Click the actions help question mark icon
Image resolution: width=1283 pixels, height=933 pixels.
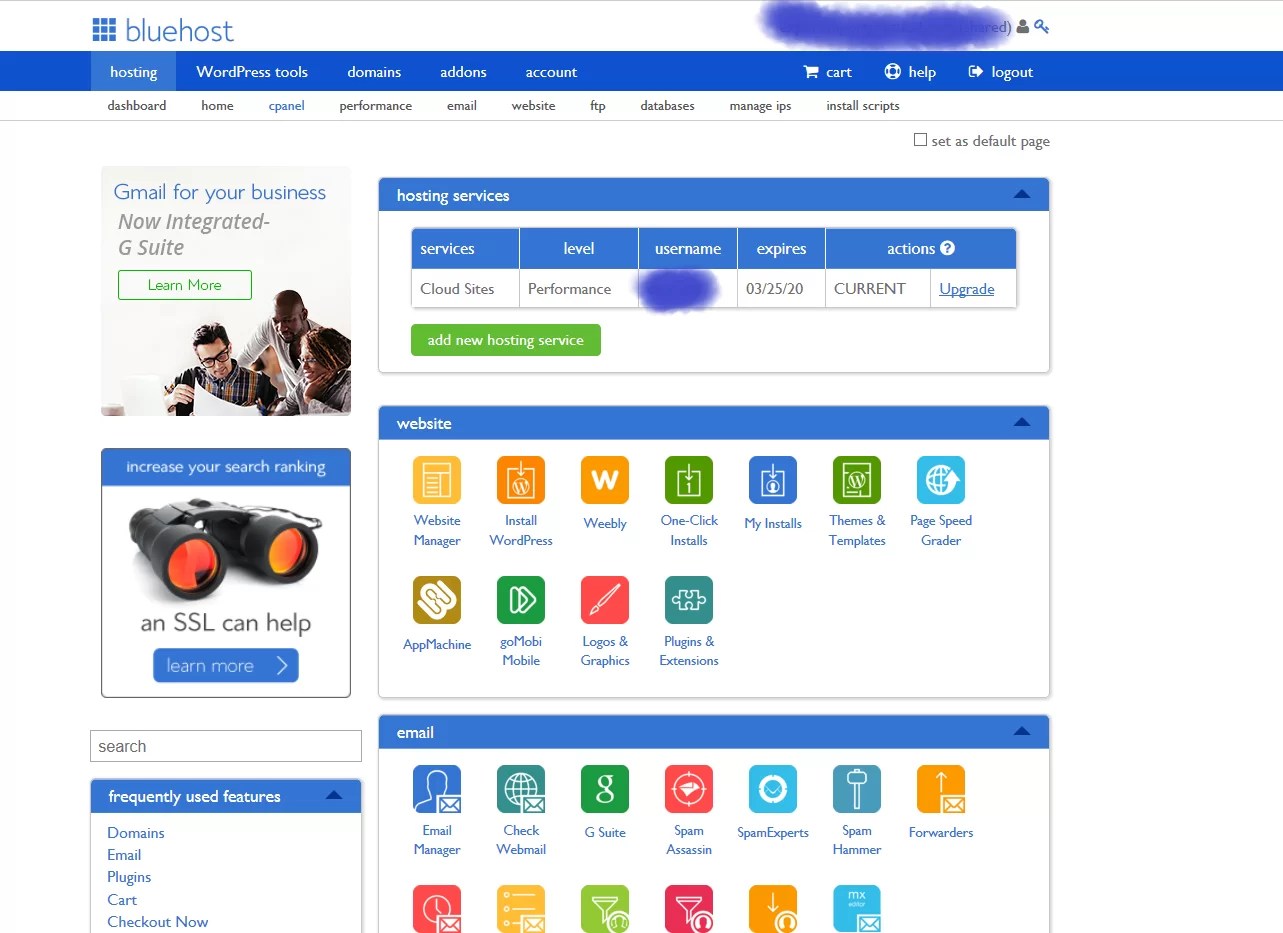click(947, 248)
